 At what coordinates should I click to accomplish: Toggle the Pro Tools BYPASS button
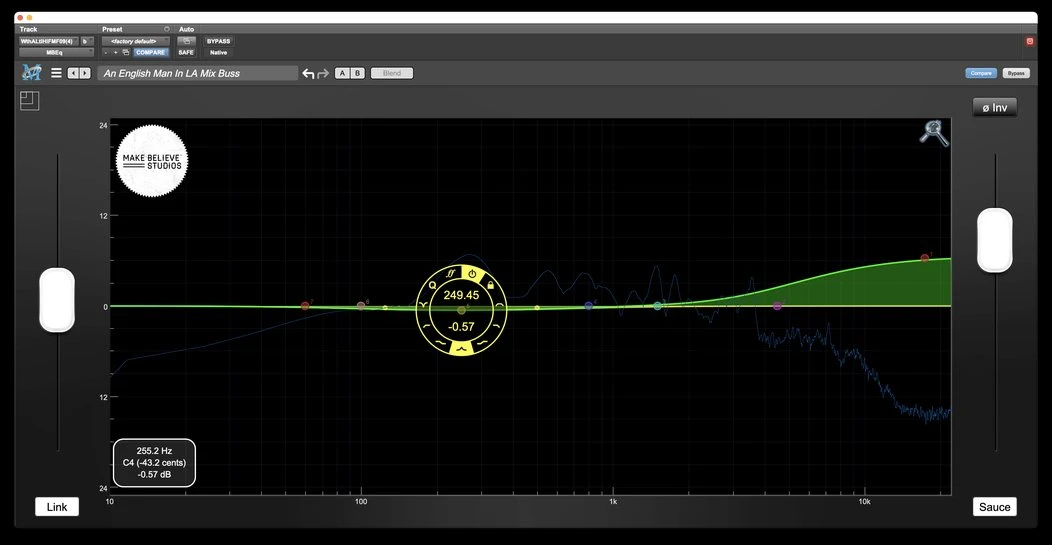[218, 41]
